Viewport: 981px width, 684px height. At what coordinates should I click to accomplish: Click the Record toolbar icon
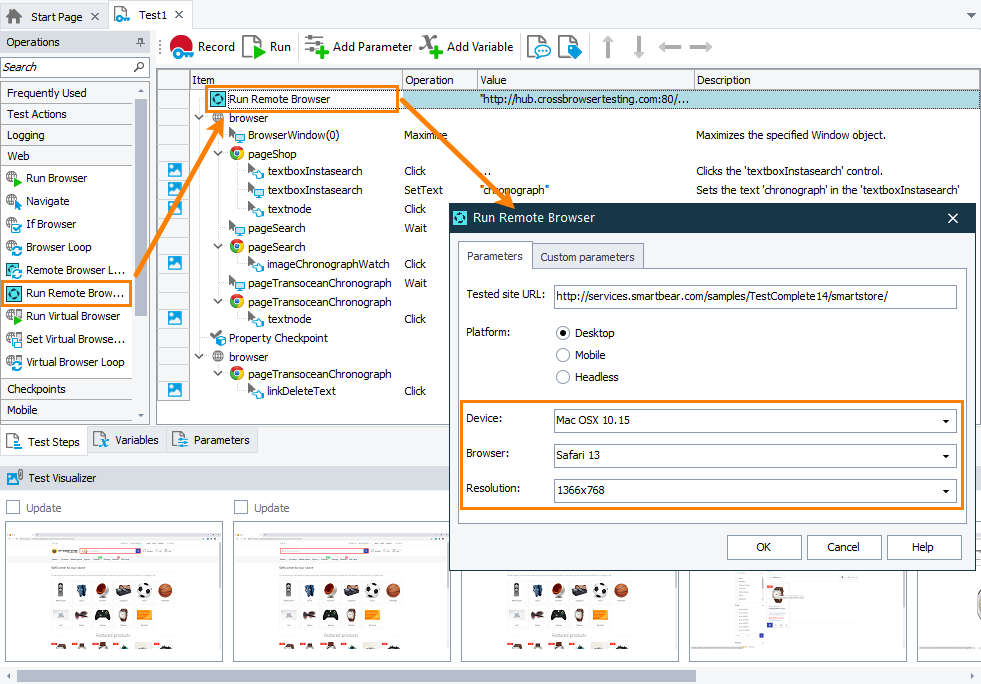(x=182, y=46)
